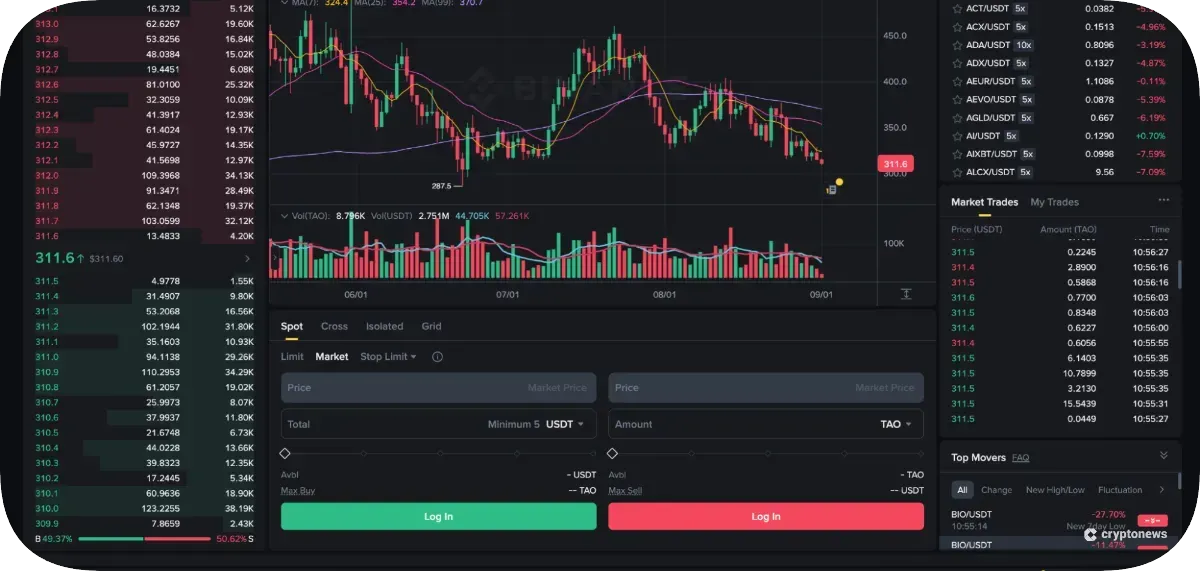
Task: Switch to the Cross margin tab
Action: click(x=334, y=326)
